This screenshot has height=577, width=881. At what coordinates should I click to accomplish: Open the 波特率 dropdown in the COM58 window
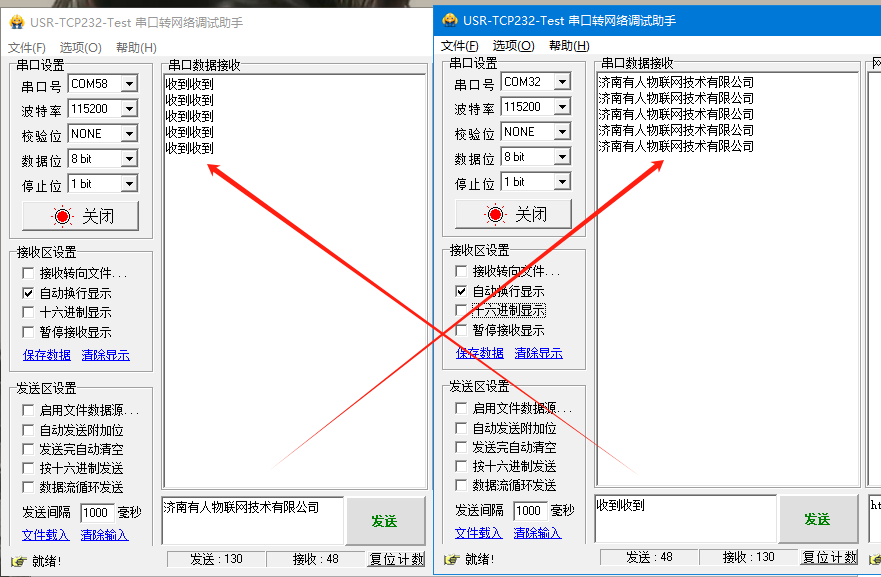click(x=128, y=110)
